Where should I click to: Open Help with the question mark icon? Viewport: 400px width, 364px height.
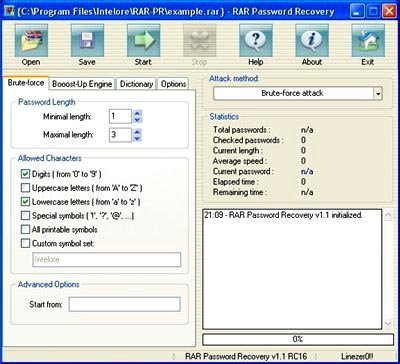[256, 40]
